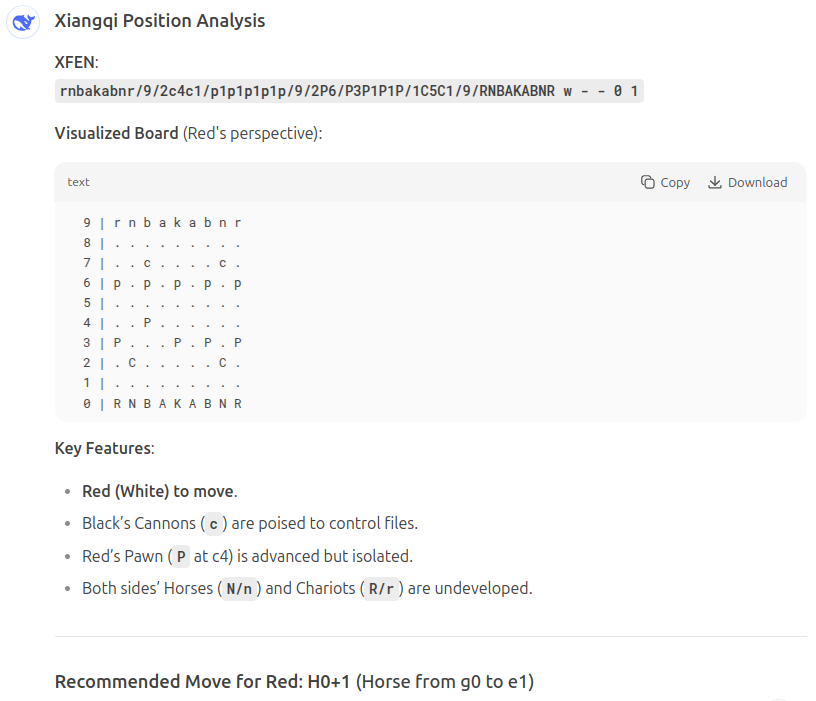
Task: Click board row 9 in code block
Action: tap(163, 223)
